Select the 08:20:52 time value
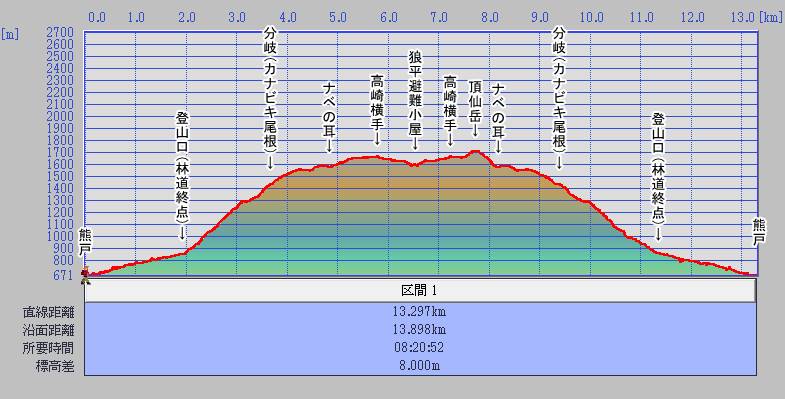This screenshot has width=785, height=399. [420, 348]
